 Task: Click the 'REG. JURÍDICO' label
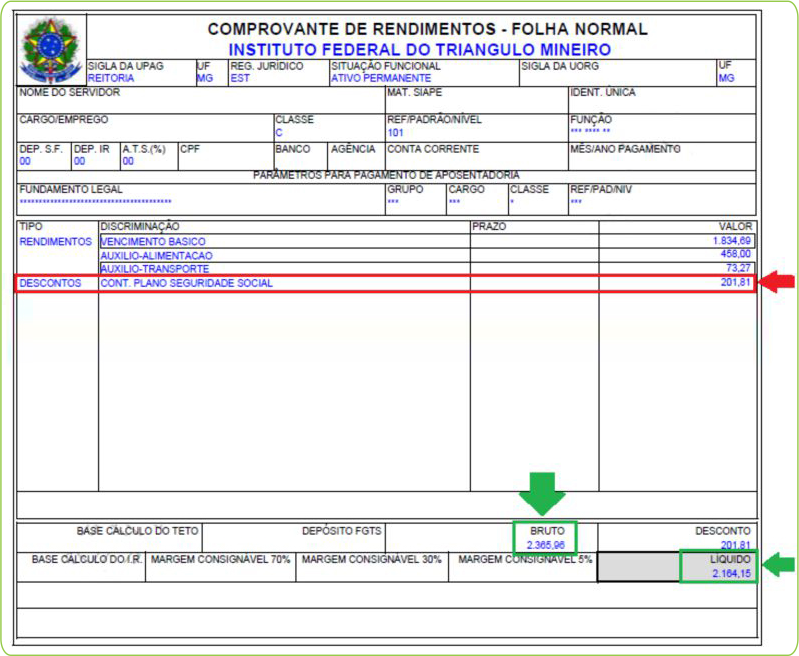(267, 66)
